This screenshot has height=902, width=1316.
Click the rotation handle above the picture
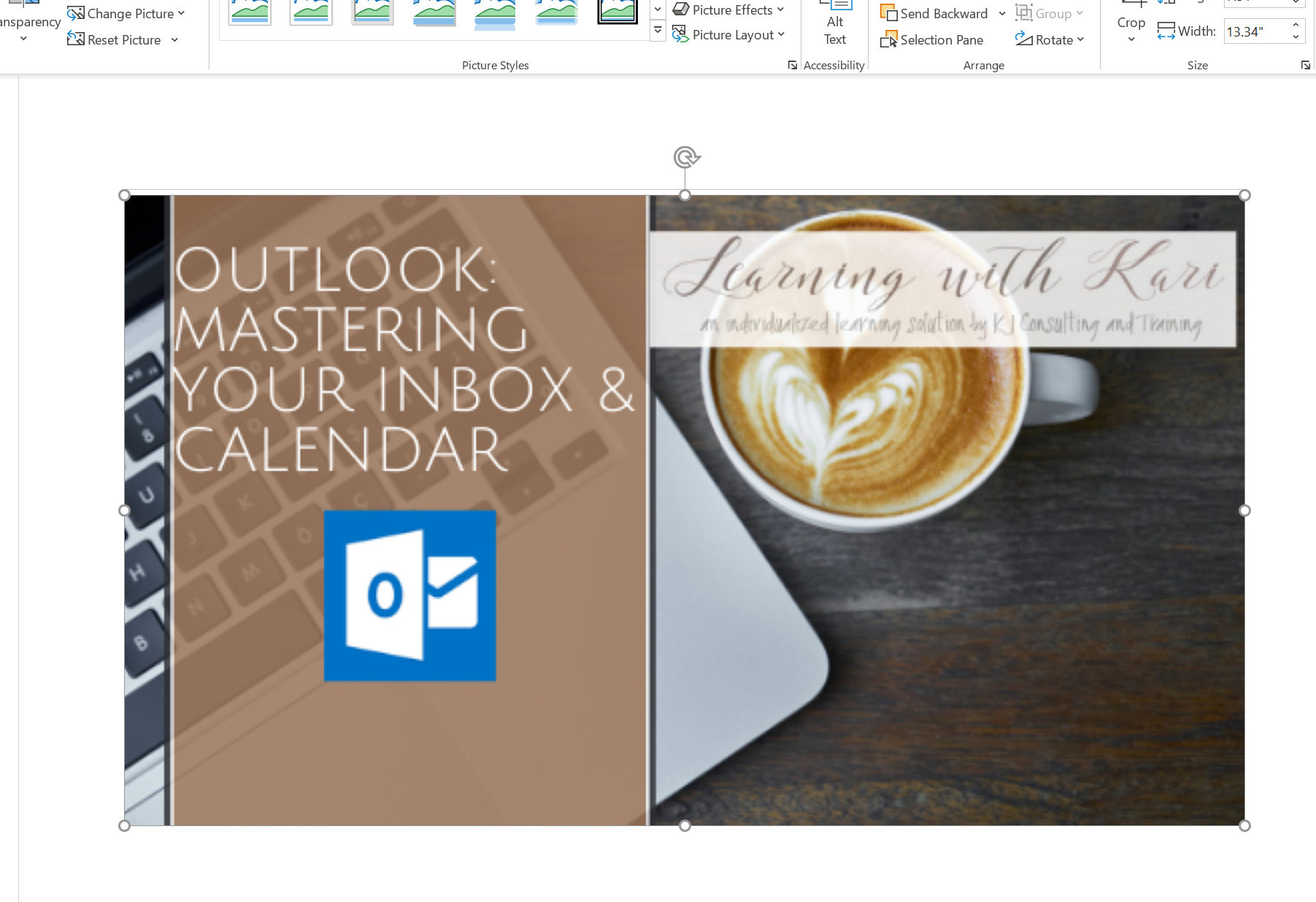[x=685, y=157]
